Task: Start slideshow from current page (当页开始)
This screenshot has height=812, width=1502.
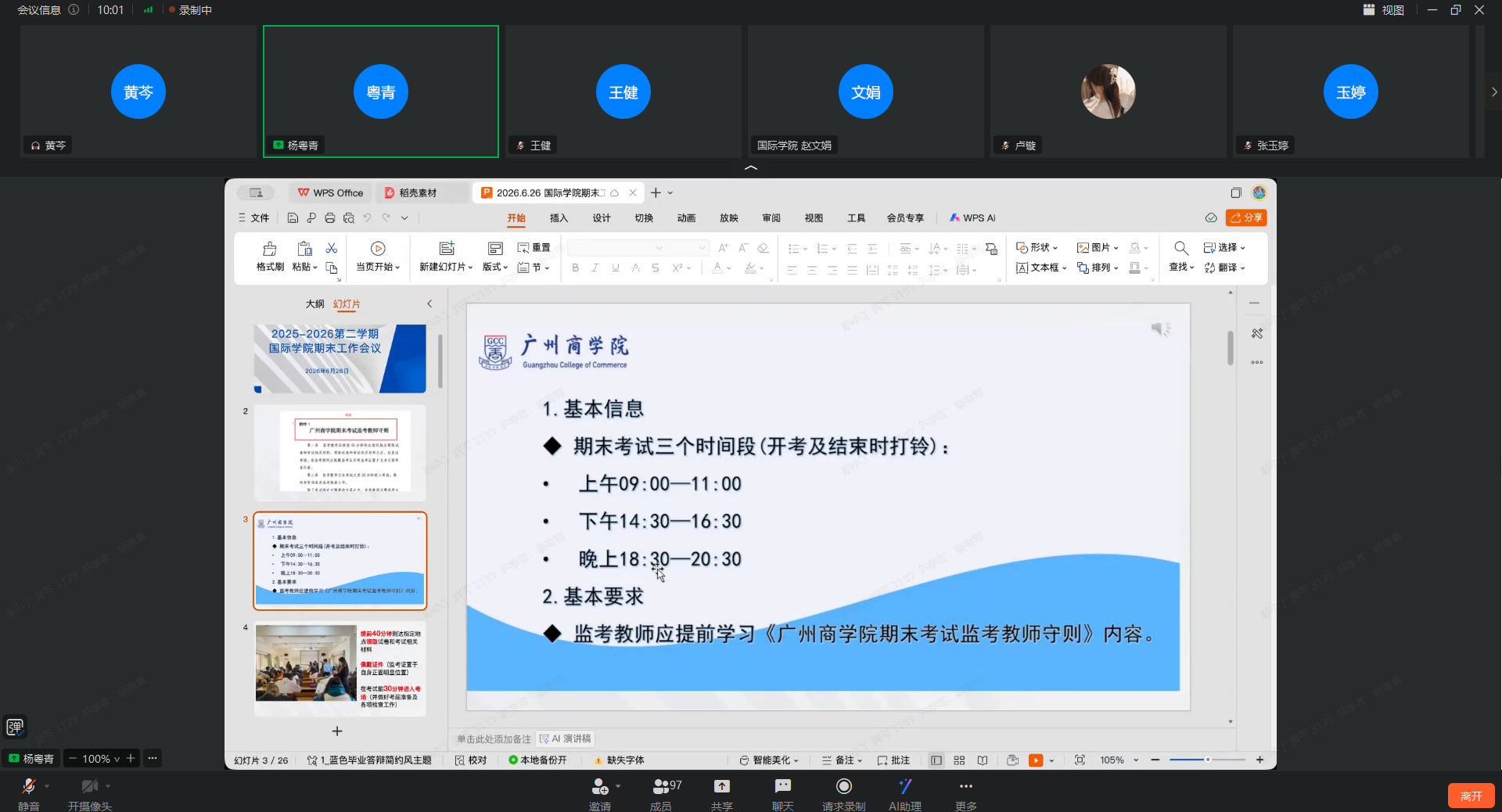Action: 378,257
